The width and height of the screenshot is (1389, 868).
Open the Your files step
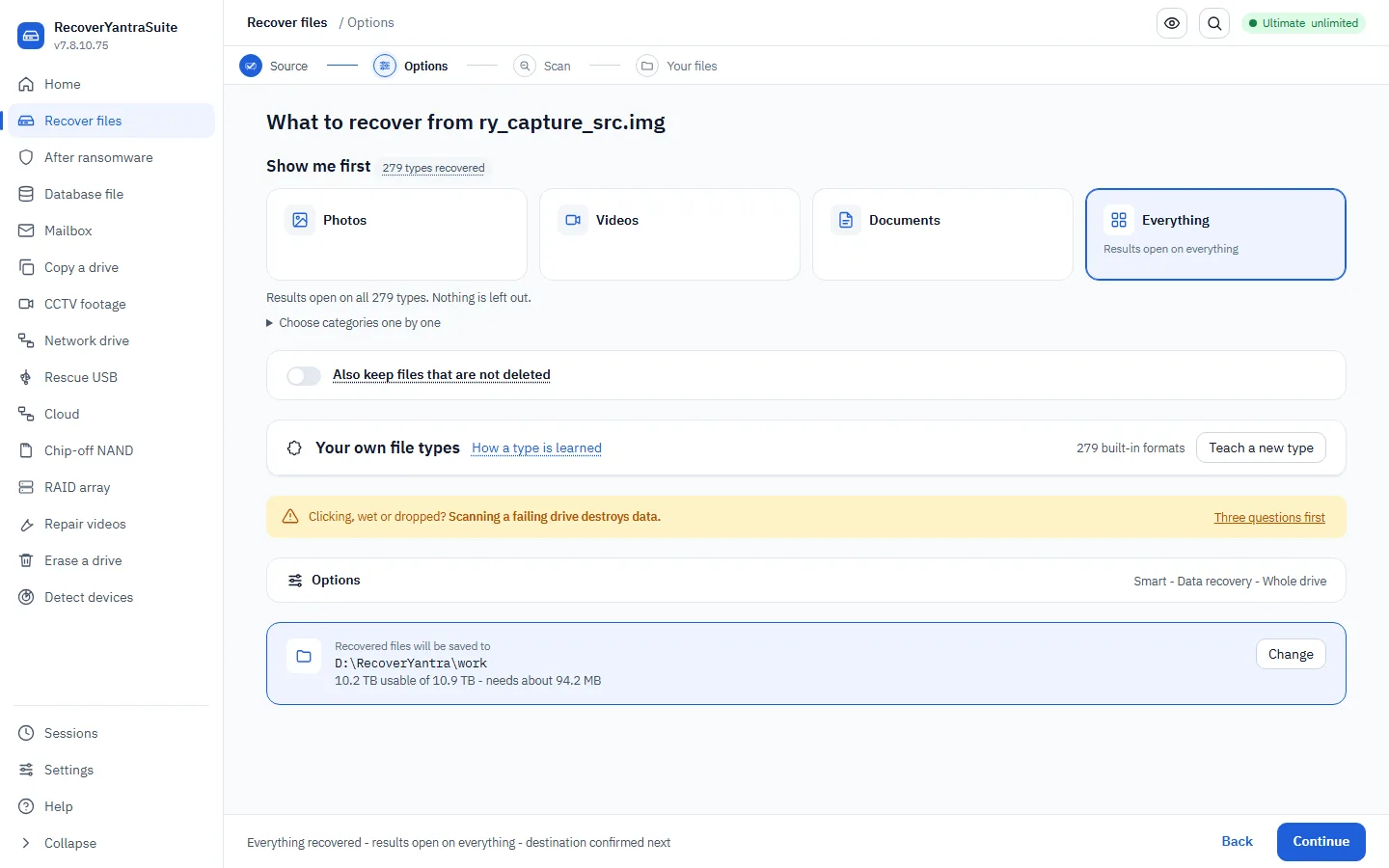pyautogui.click(x=677, y=66)
